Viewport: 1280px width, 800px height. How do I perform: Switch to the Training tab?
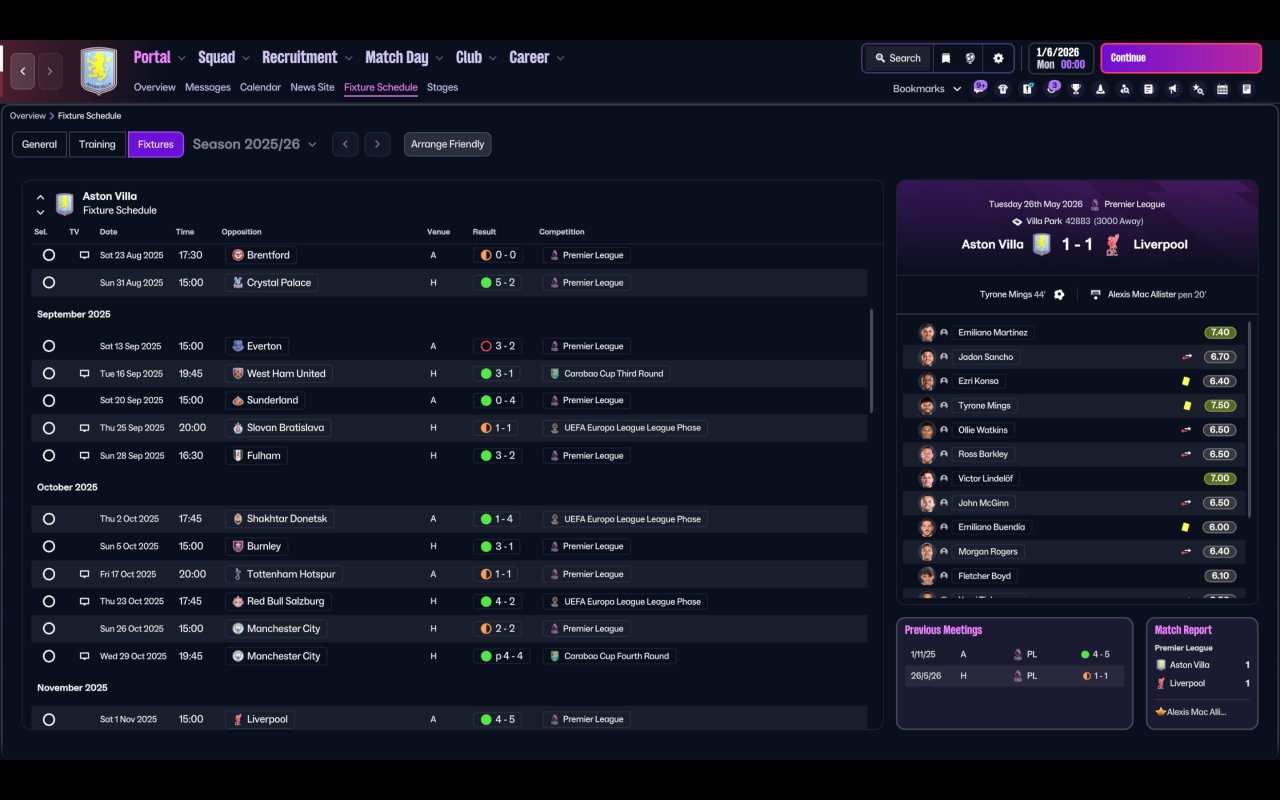click(x=97, y=144)
